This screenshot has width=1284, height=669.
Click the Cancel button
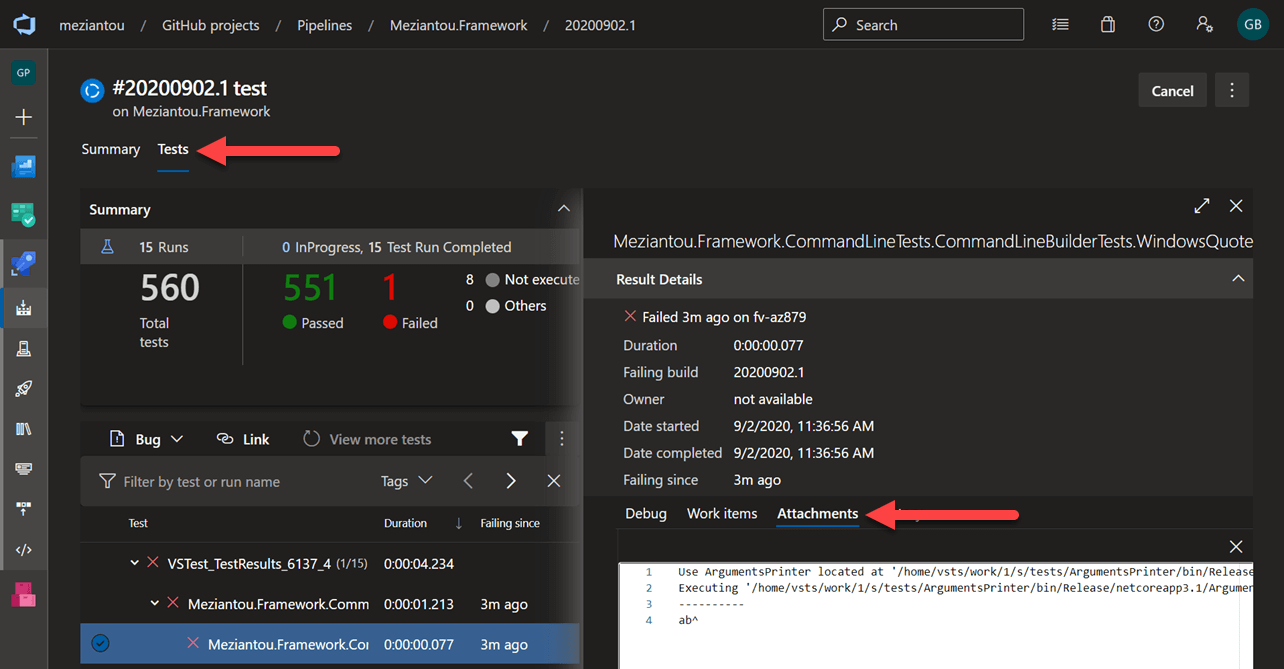(x=1172, y=91)
